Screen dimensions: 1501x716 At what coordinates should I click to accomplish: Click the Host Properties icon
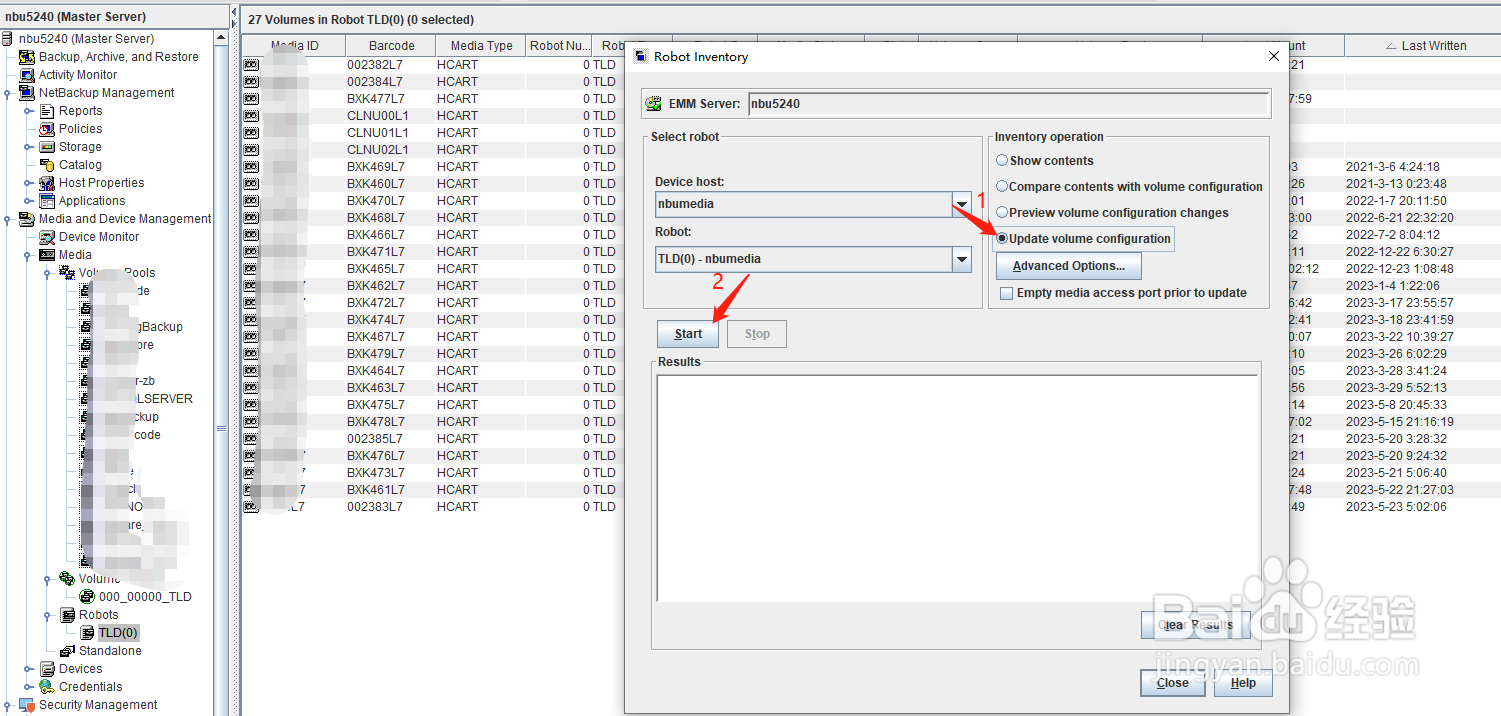click(47, 183)
